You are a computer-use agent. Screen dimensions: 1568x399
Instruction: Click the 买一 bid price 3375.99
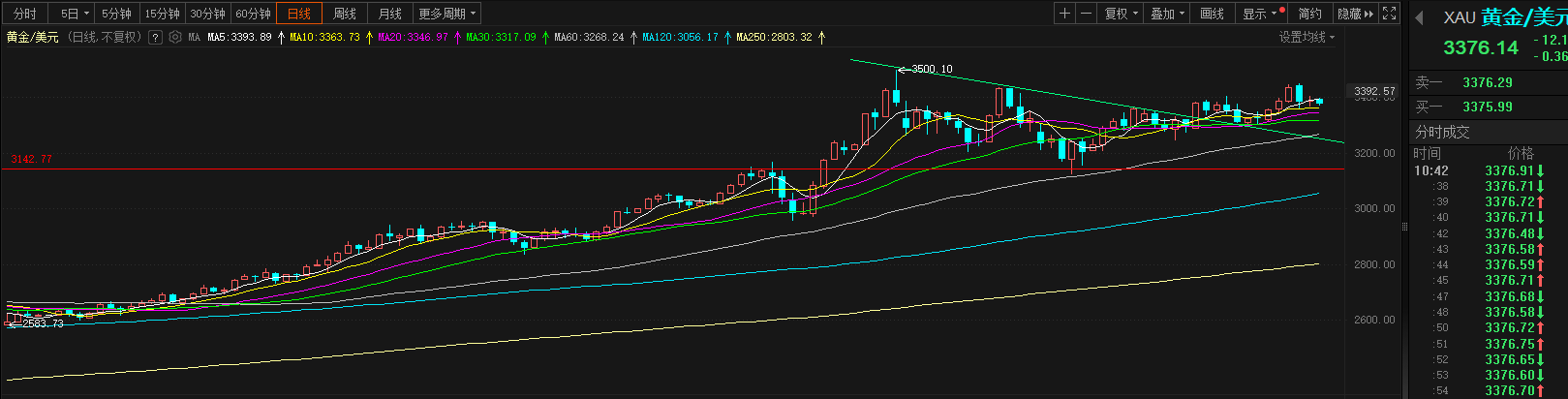coord(1488,107)
